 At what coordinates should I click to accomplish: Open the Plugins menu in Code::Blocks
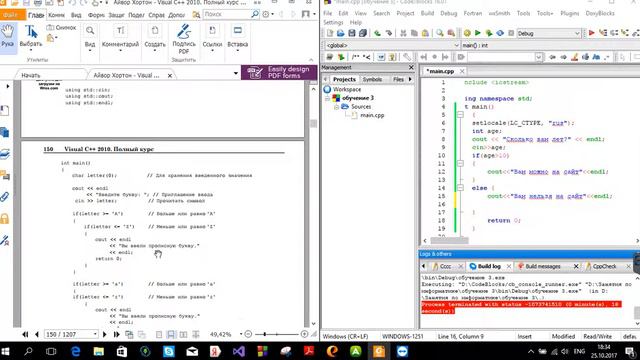pyautogui.click(x=569, y=13)
